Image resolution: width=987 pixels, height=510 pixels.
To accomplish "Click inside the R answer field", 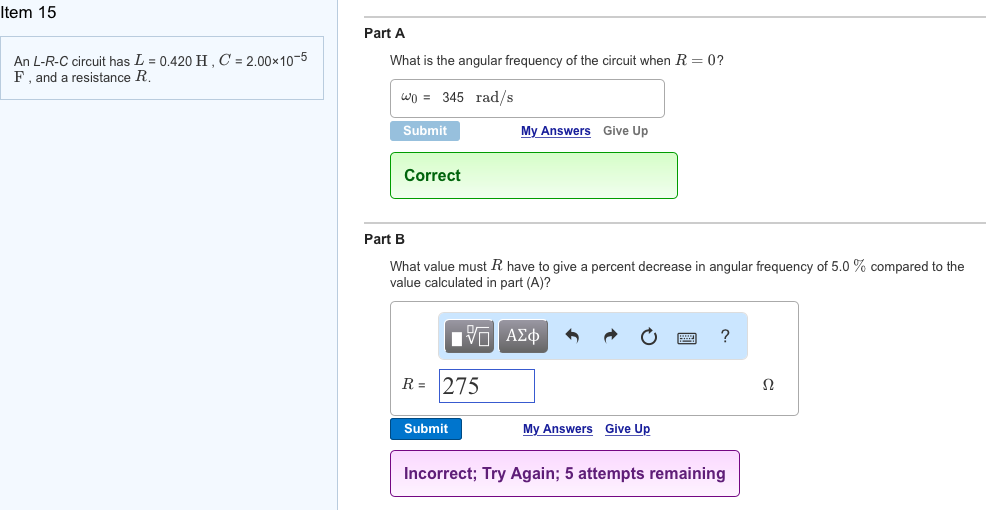I will coord(487,386).
